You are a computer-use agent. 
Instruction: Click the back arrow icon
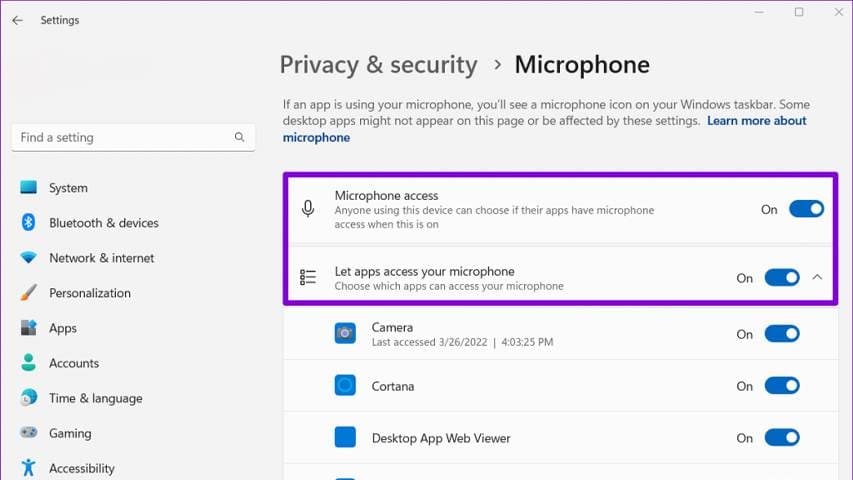[17, 21]
